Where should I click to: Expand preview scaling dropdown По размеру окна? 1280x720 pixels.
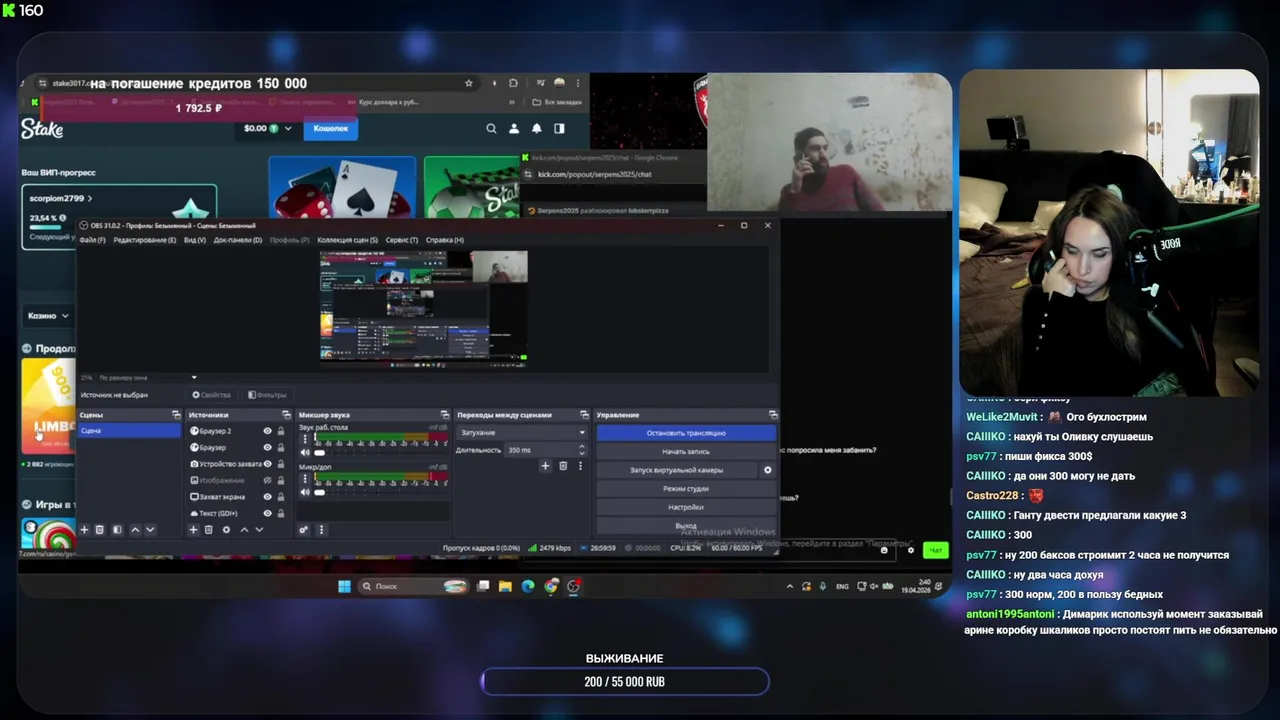point(194,377)
